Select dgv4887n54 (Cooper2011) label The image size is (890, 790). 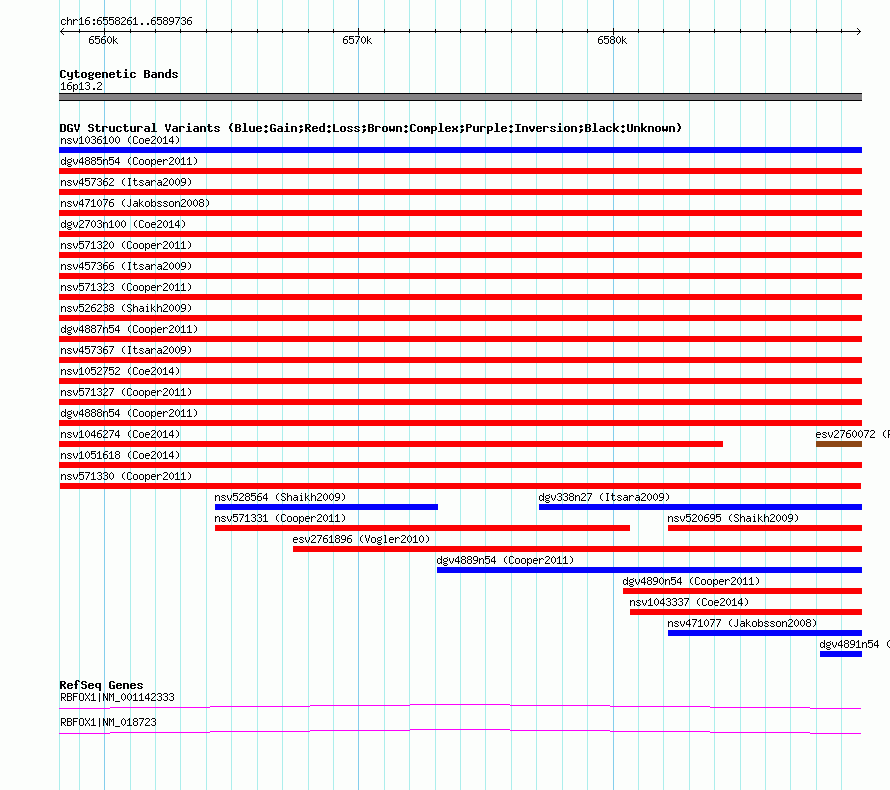coord(129,329)
